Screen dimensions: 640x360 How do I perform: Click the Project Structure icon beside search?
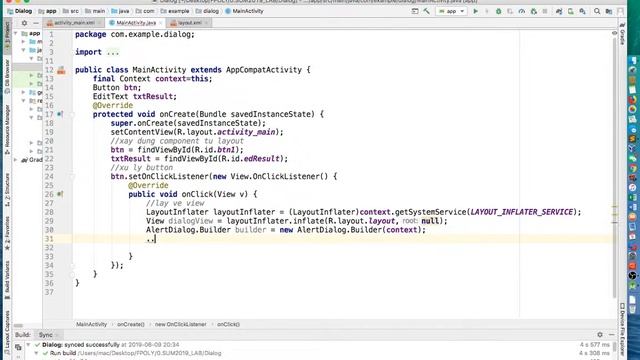(x=609, y=11)
